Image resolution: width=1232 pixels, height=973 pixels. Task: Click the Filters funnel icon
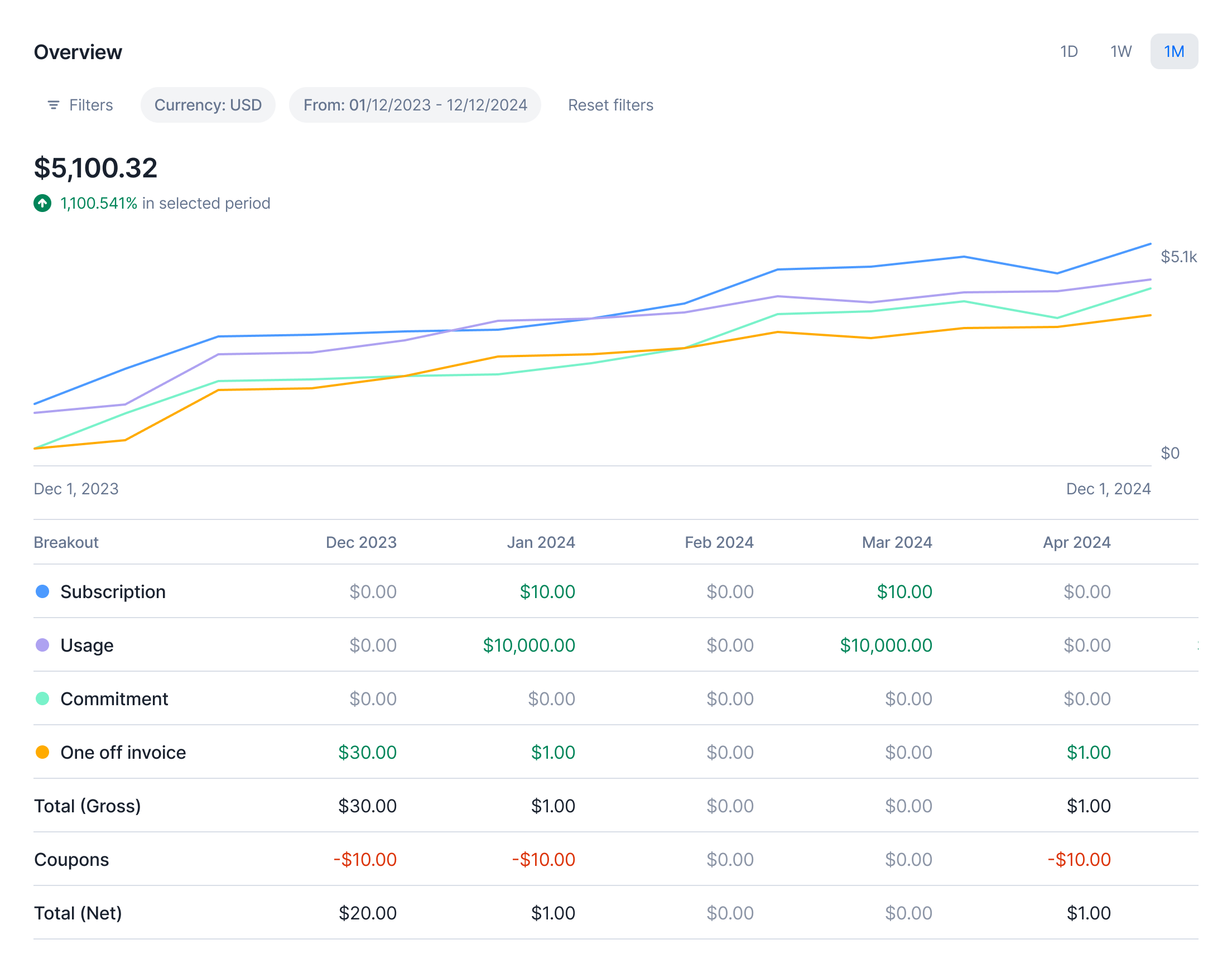53,105
